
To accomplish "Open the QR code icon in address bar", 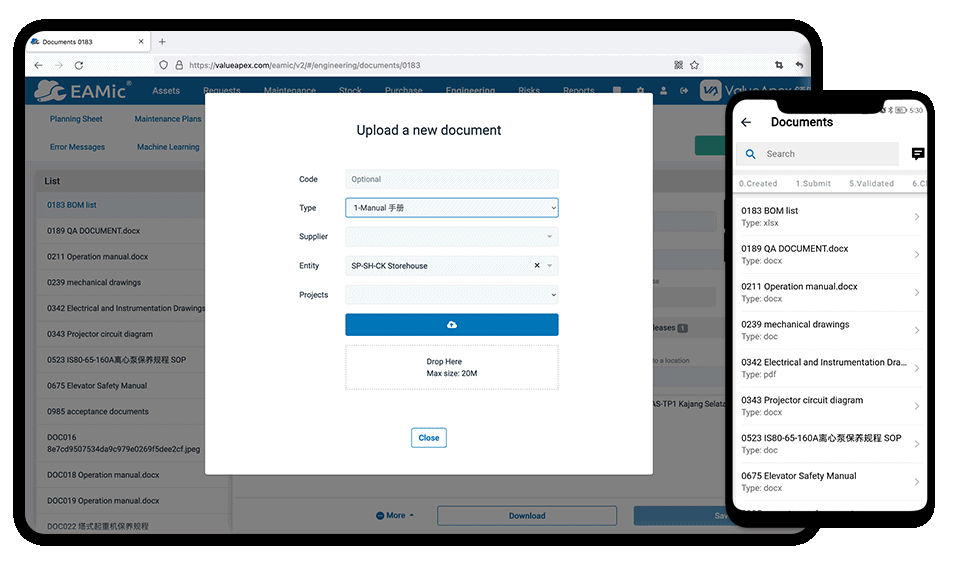I will [678, 65].
